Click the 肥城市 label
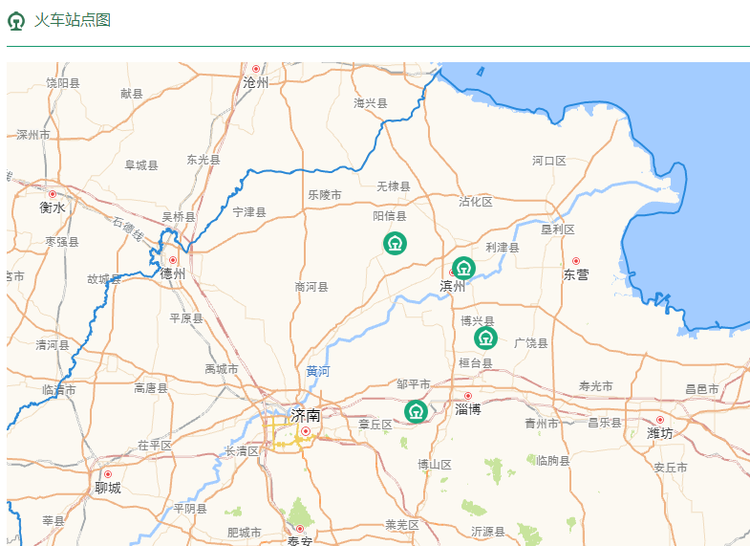This screenshot has width=750, height=546. 244,532
